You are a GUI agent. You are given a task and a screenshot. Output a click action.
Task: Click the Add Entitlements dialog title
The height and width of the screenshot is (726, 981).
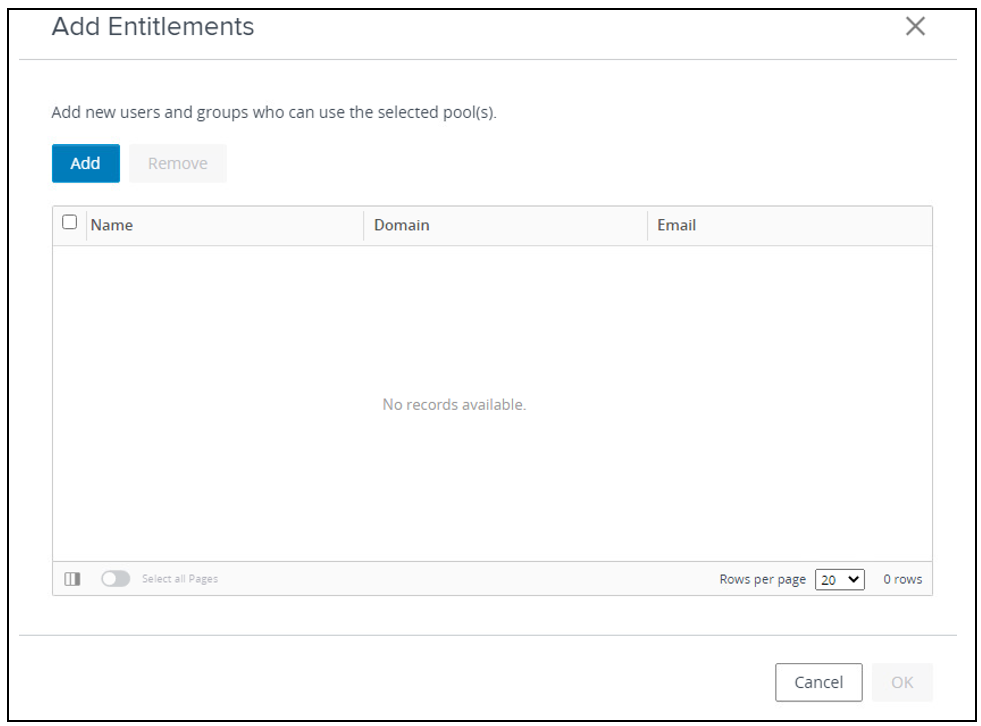click(153, 27)
